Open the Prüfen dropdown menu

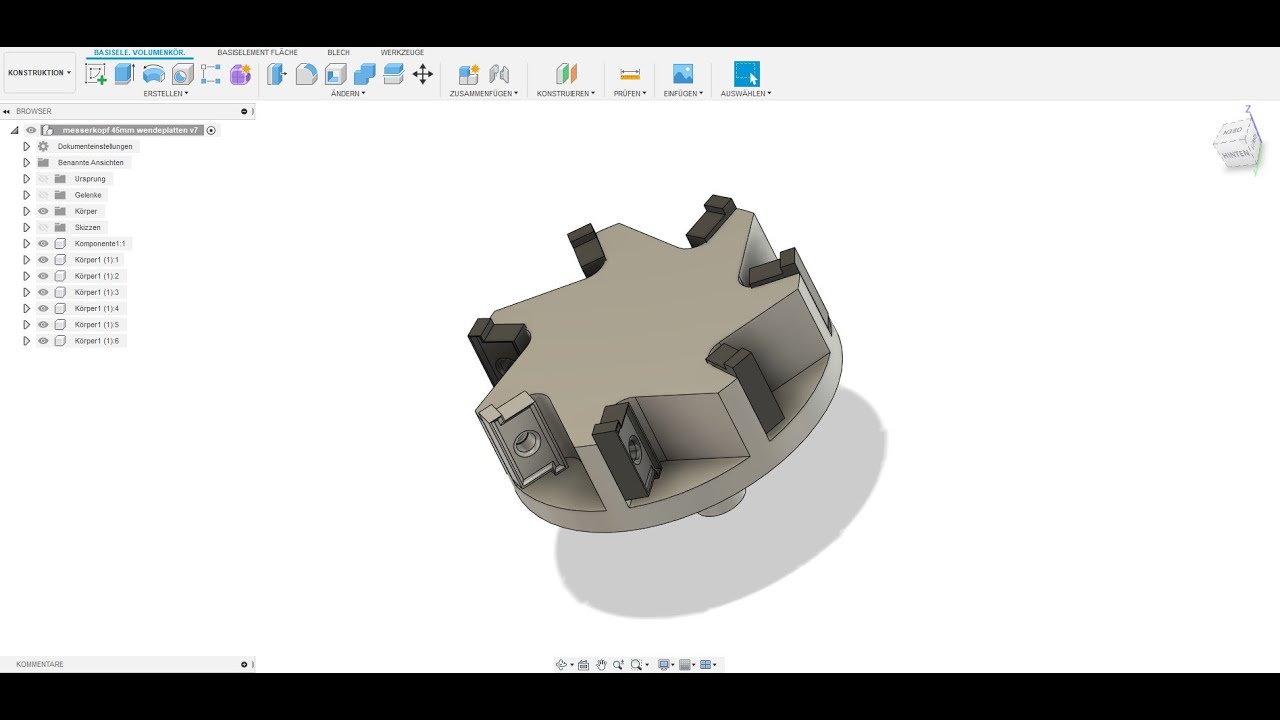point(630,93)
